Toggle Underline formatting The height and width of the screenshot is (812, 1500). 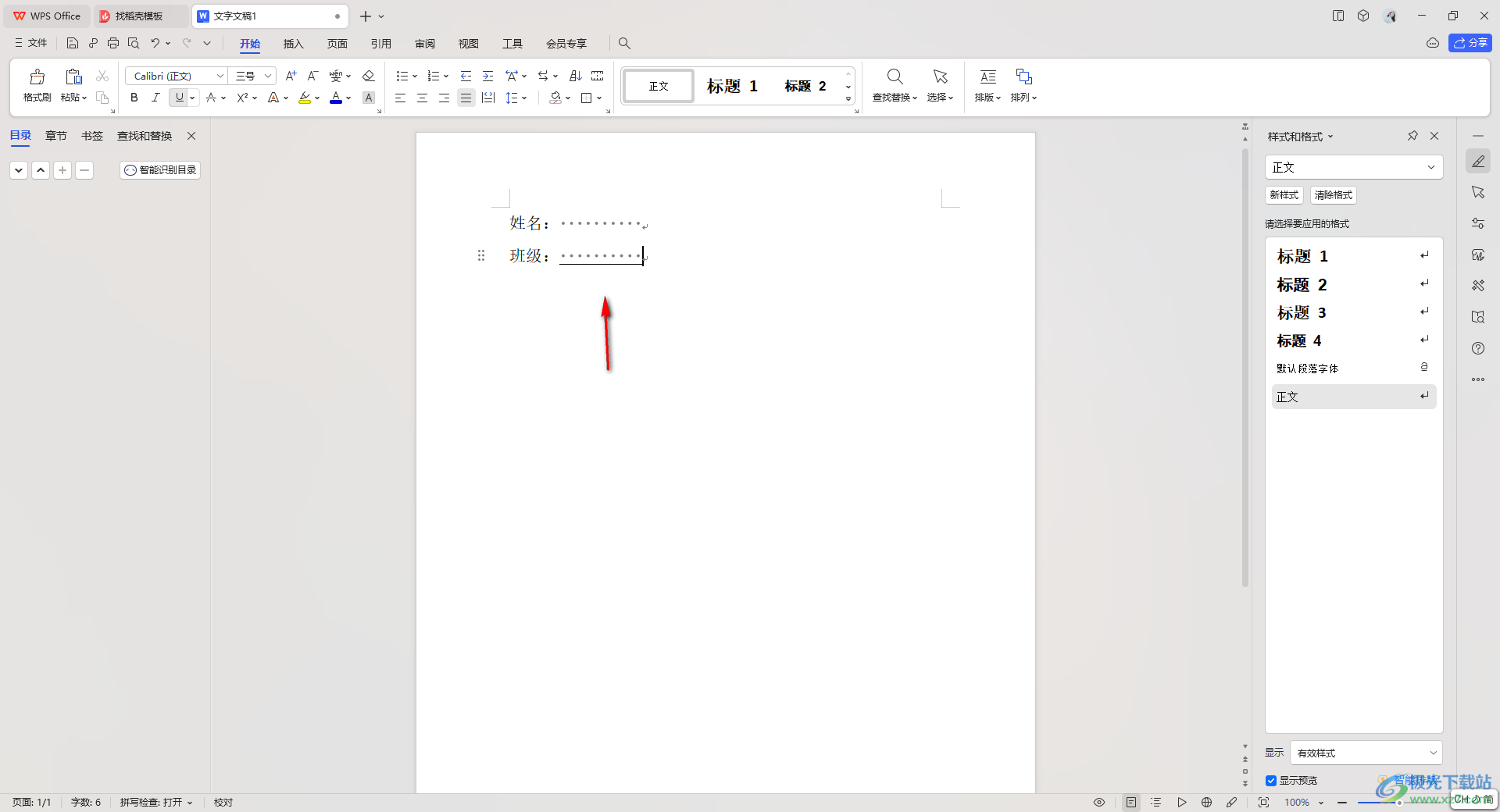(179, 98)
